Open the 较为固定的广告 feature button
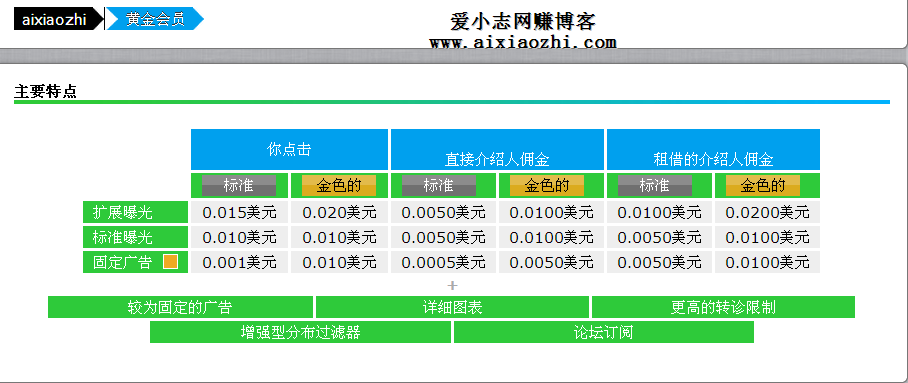The height and width of the screenshot is (383, 908). tap(180, 307)
